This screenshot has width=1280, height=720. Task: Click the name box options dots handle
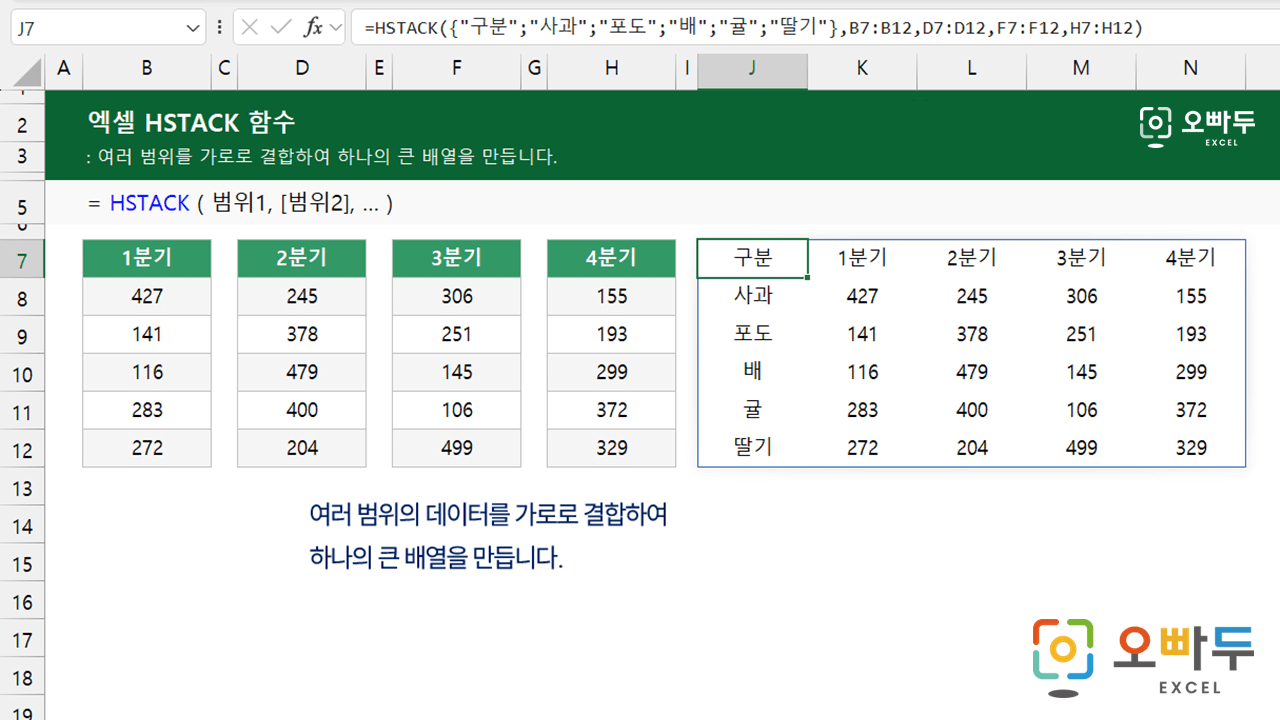point(219,28)
